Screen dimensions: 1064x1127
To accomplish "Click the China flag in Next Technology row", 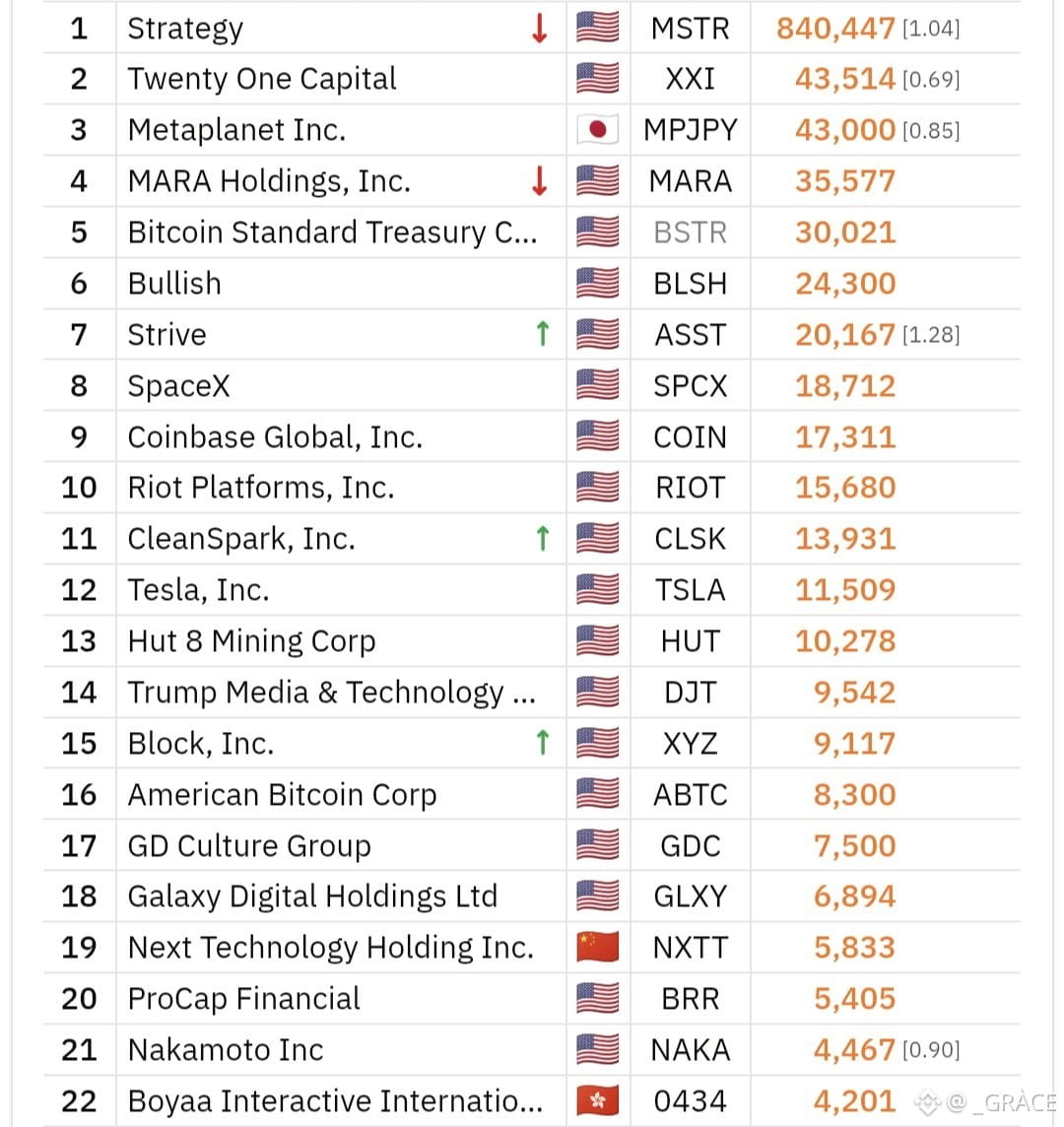I will click(597, 948).
